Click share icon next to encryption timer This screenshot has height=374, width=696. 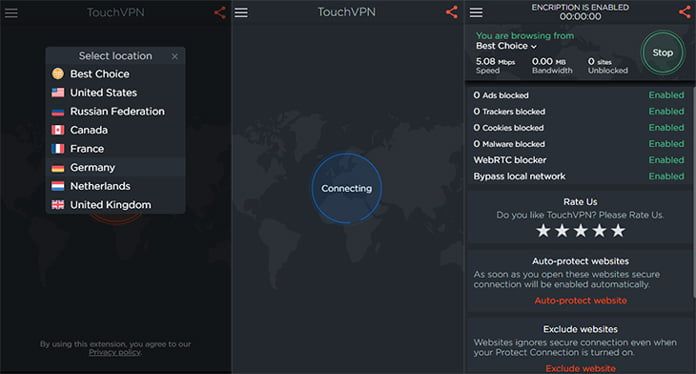685,12
